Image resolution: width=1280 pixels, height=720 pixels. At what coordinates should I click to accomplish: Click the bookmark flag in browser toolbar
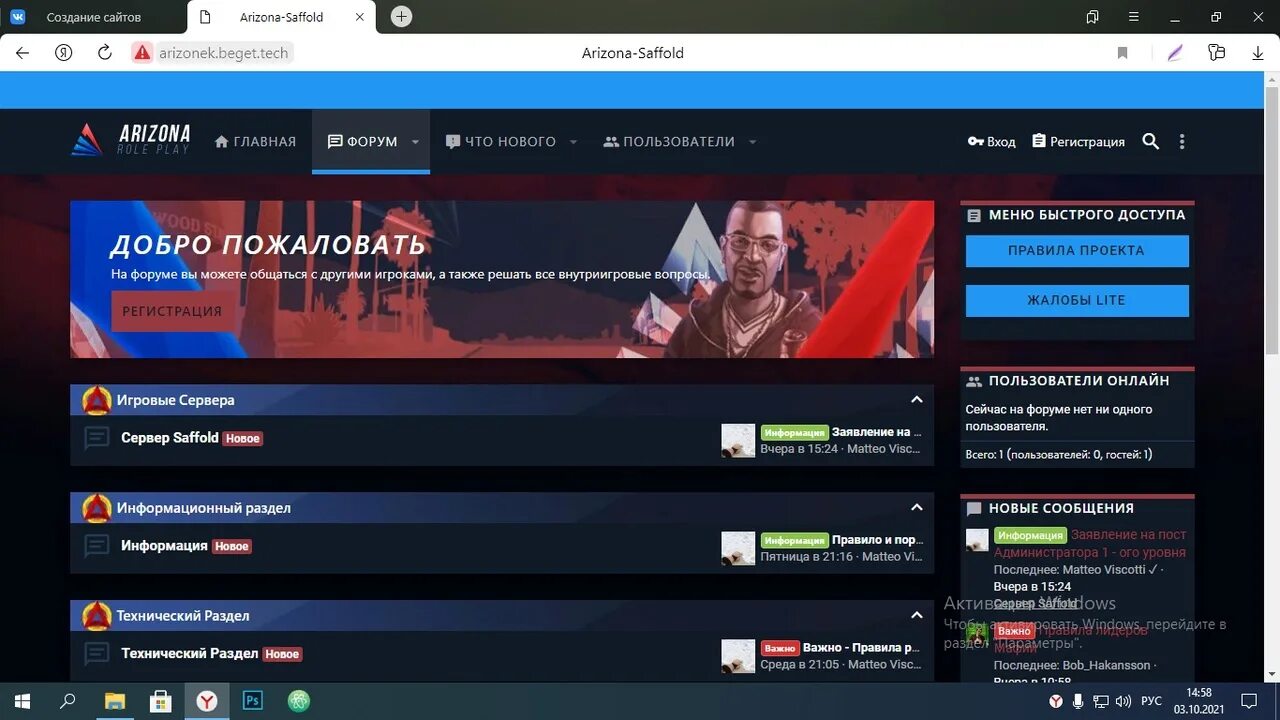[x=1122, y=52]
